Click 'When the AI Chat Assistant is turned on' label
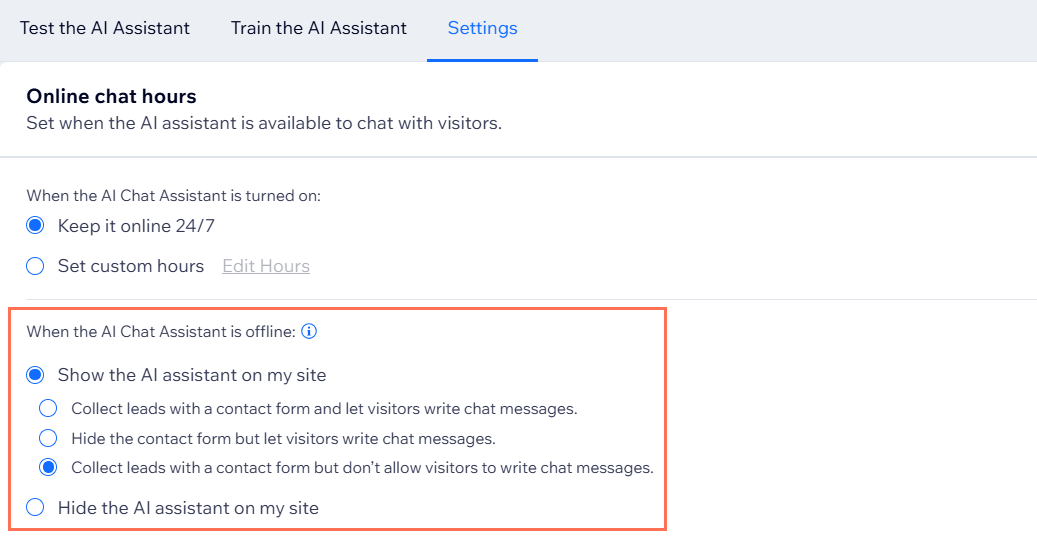Screen dimensions: 1037x545 [173, 196]
